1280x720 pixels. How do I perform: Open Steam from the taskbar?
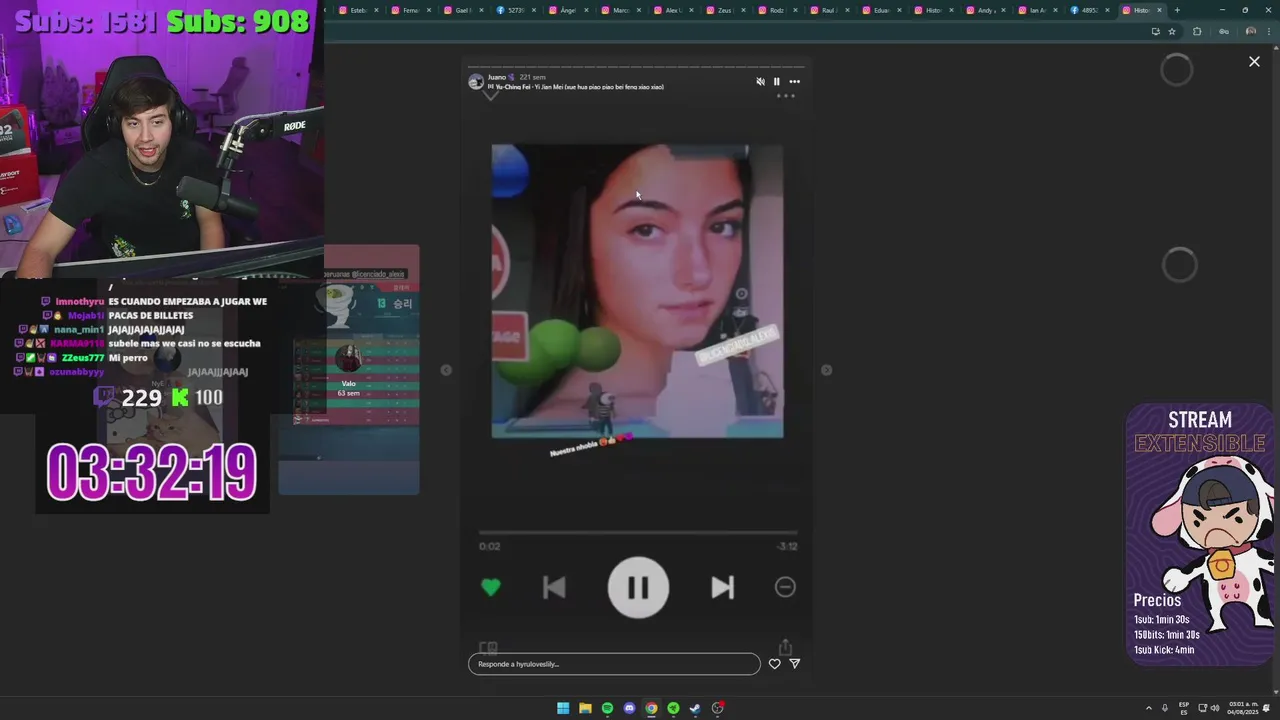[x=695, y=708]
